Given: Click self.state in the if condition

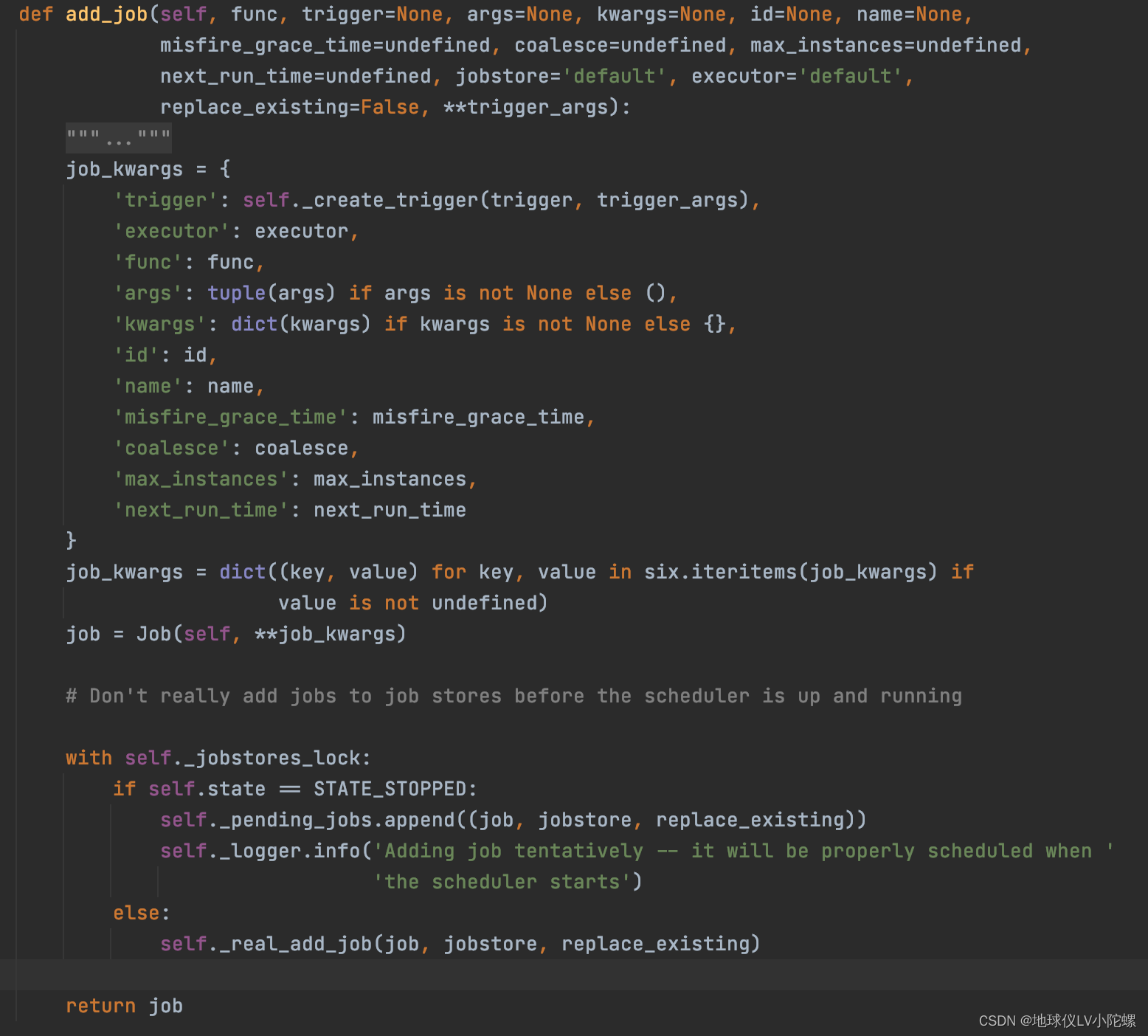Looking at the screenshot, I should click(x=207, y=789).
